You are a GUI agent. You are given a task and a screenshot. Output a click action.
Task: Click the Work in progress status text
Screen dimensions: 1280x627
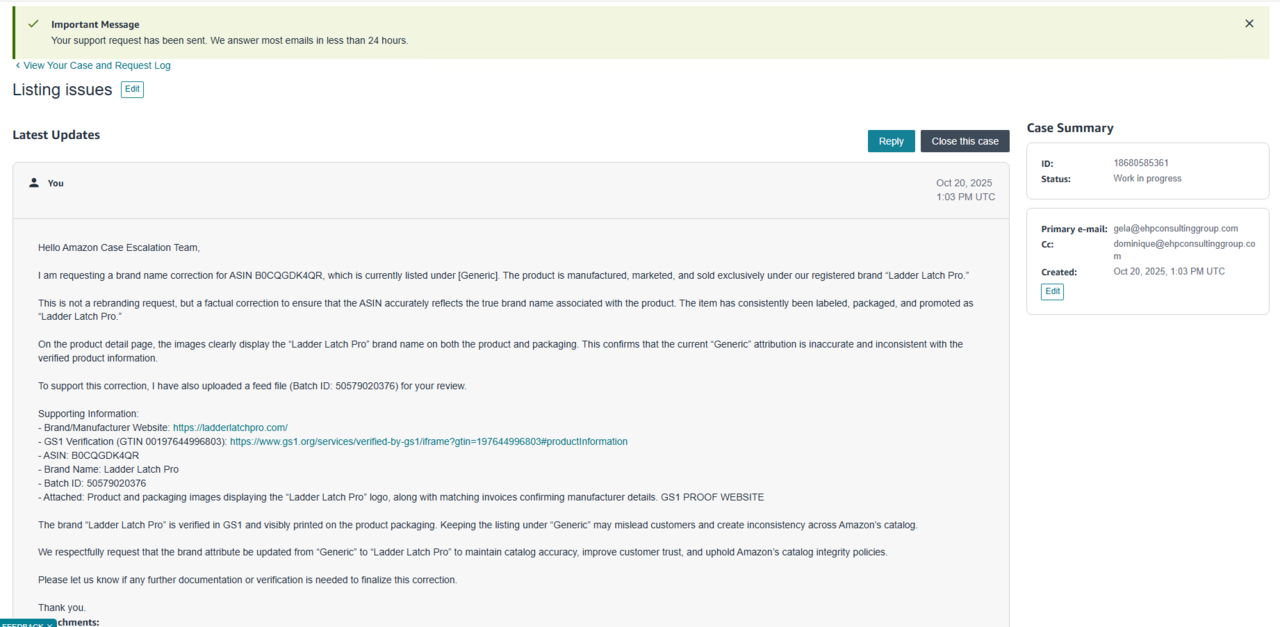coord(1147,179)
